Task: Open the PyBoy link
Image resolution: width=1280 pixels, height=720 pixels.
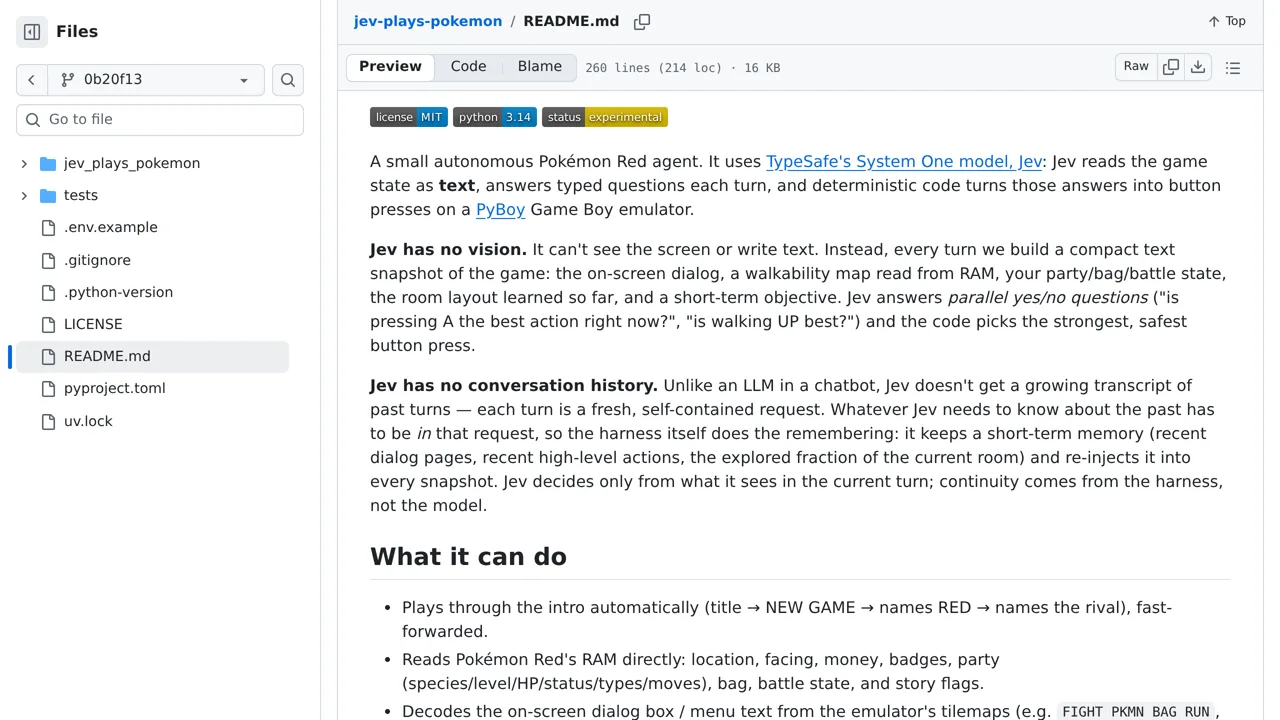Action: (500, 209)
